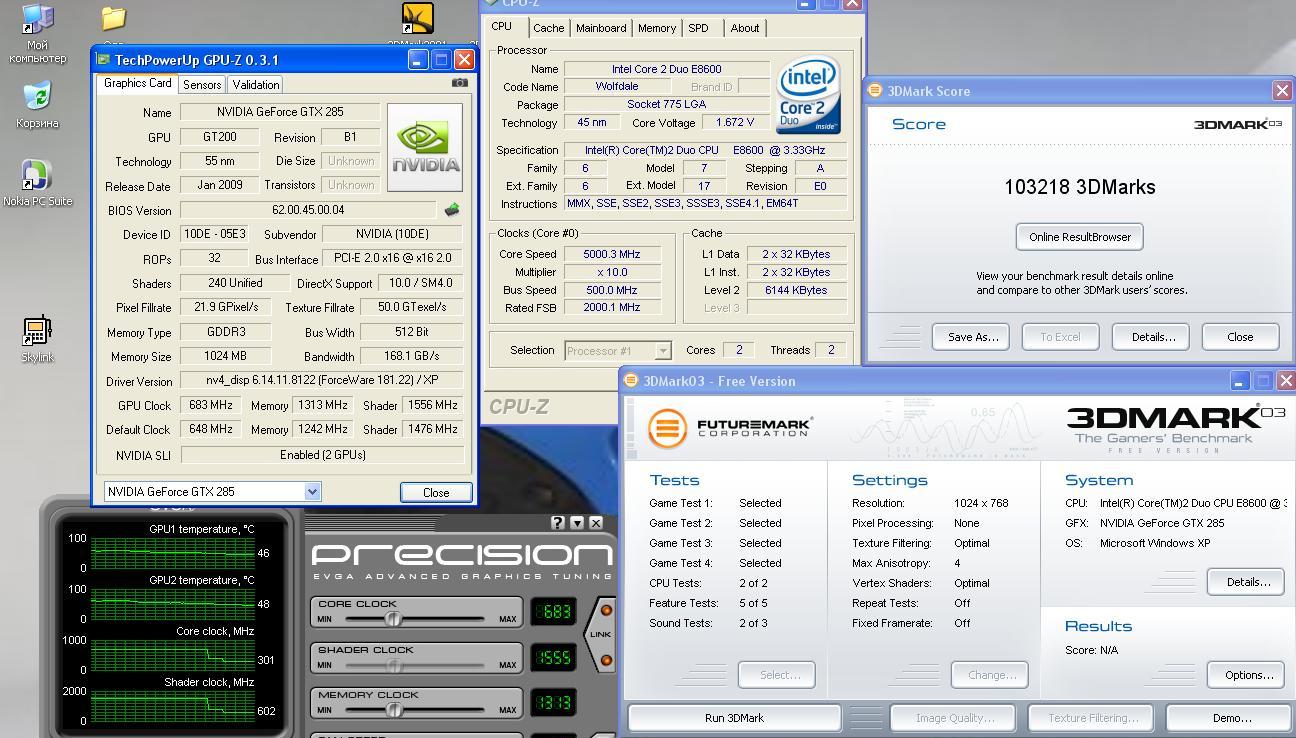The image size is (1296, 738).
Task: Click the LINK clocks toggle label
Action: (x=600, y=634)
